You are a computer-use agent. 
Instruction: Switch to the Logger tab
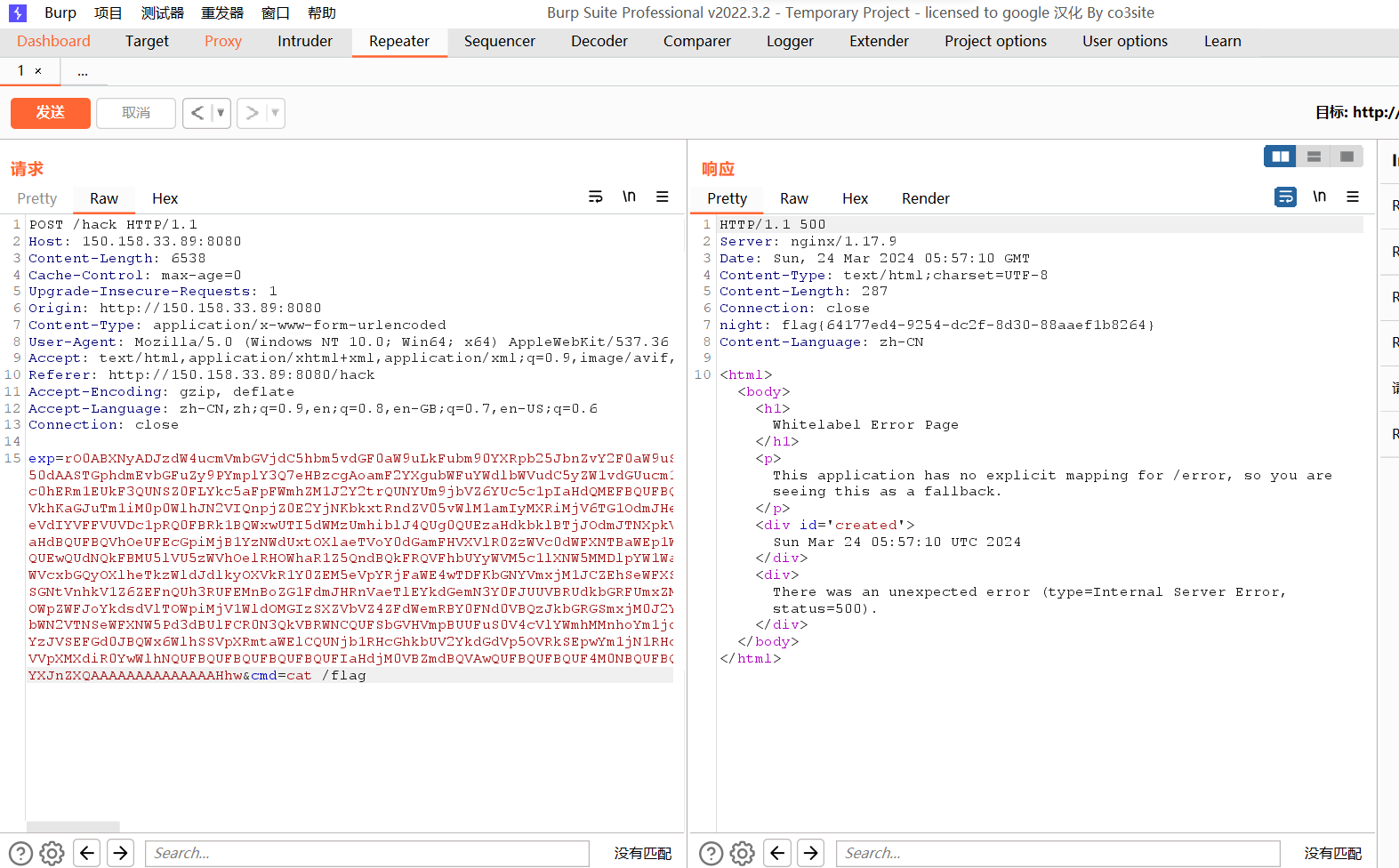(x=790, y=41)
